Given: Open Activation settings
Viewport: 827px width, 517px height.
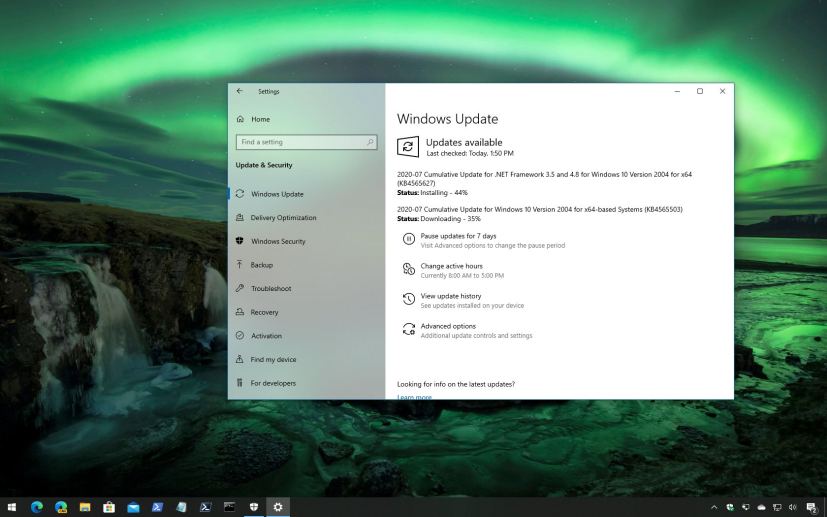Looking at the screenshot, I should [x=266, y=336].
